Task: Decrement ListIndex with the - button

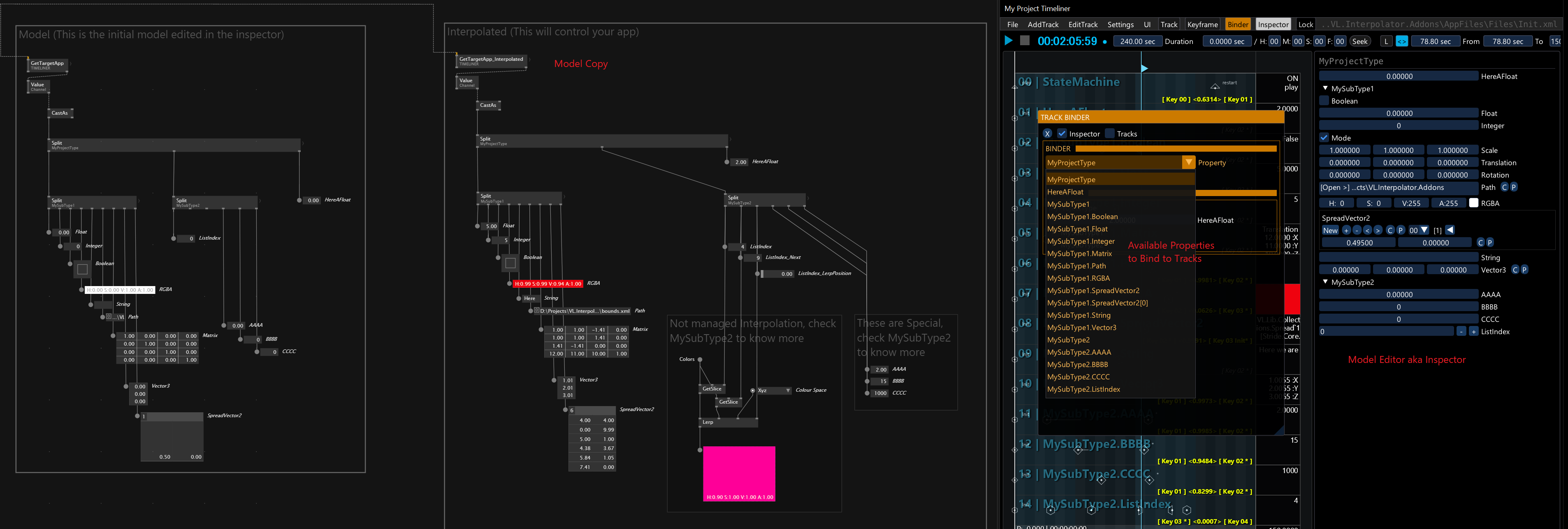Action: coord(1461,331)
